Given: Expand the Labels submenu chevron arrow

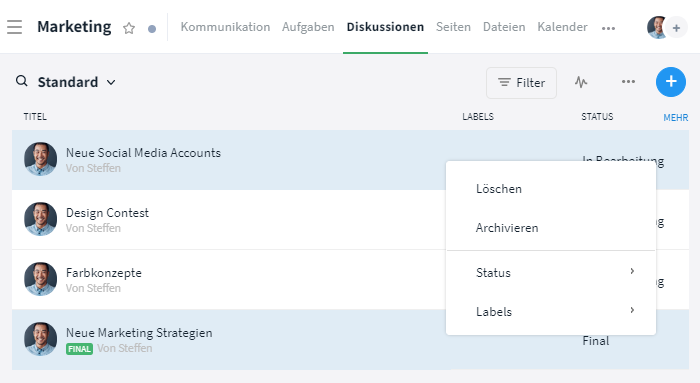Looking at the screenshot, I should click(632, 310).
